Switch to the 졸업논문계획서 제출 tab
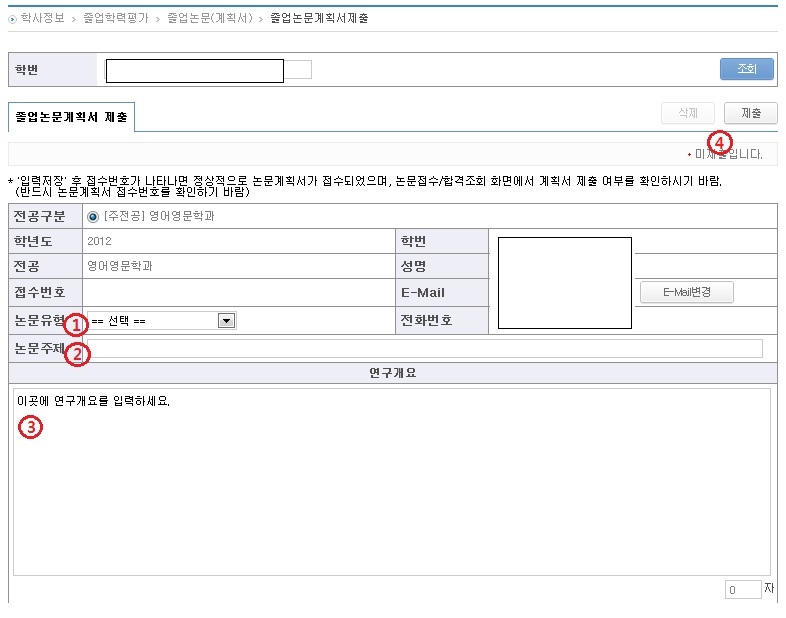The image size is (786, 618). (71, 117)
